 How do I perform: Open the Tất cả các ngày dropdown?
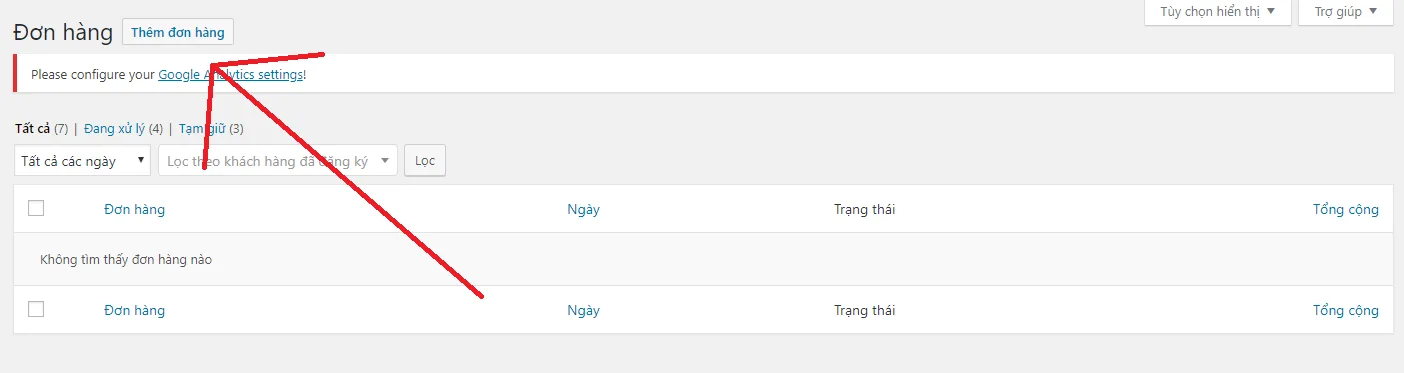[83, 160]
